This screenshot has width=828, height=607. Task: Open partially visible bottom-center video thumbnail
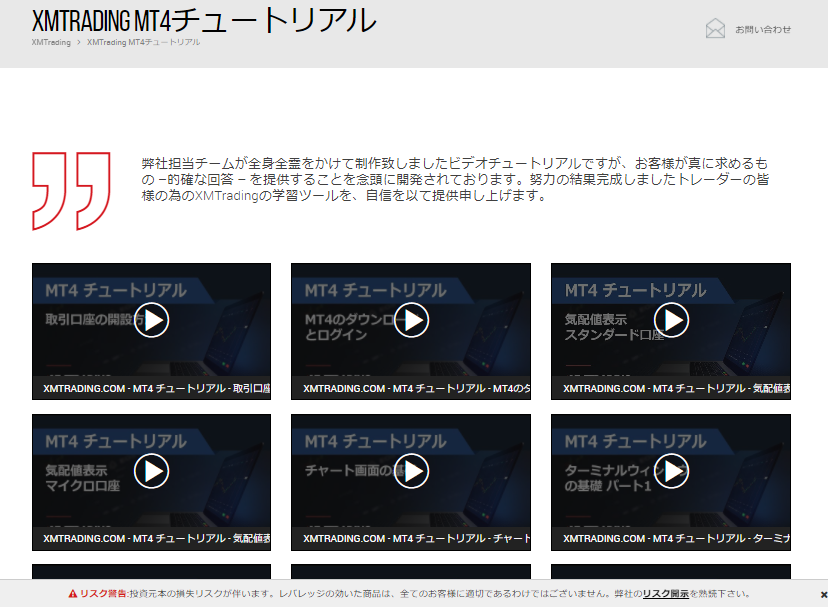[411, 572]
